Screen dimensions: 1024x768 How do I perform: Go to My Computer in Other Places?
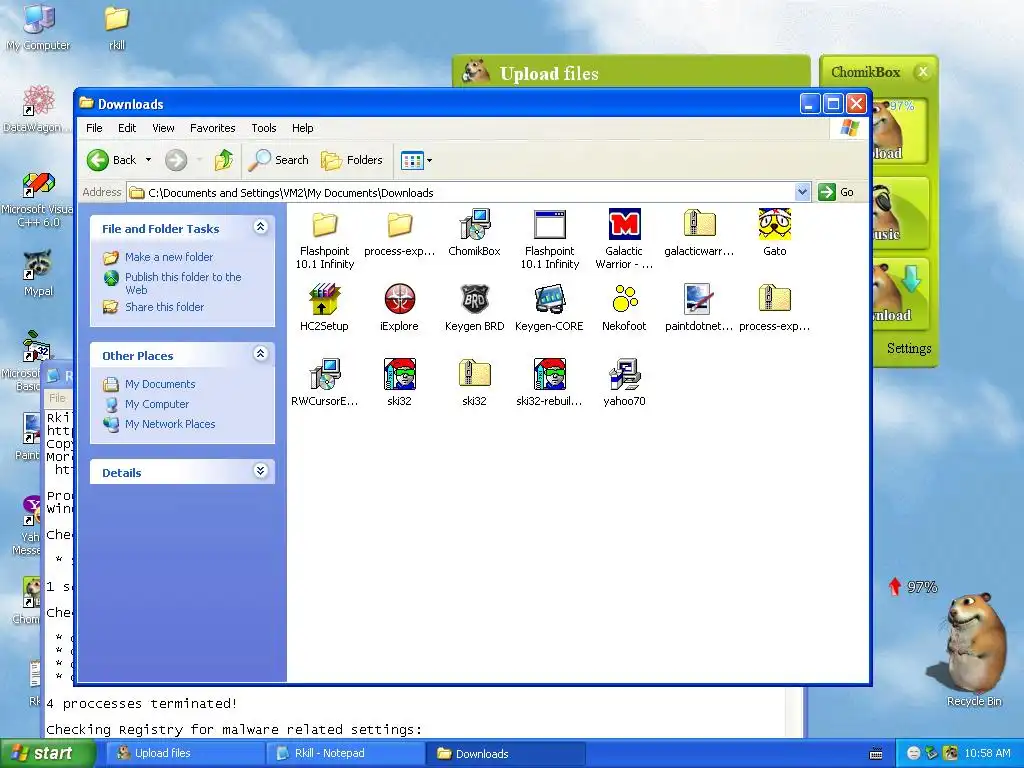click(x=157, y=404)
